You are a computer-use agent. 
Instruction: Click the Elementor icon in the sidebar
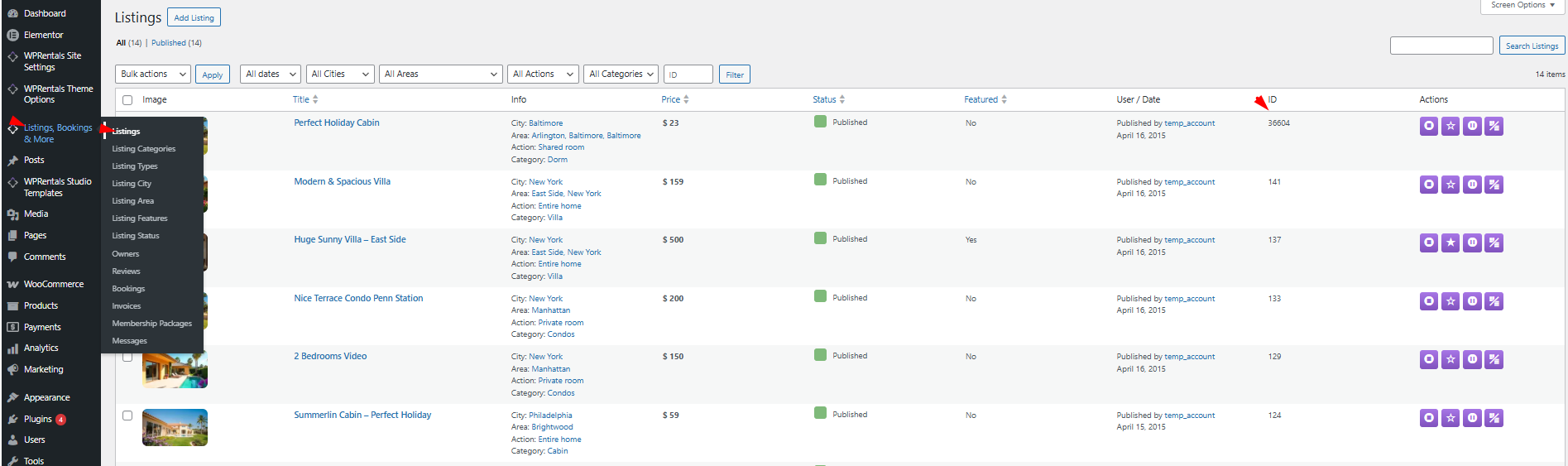pyautogui.click(x=12, y=35)
